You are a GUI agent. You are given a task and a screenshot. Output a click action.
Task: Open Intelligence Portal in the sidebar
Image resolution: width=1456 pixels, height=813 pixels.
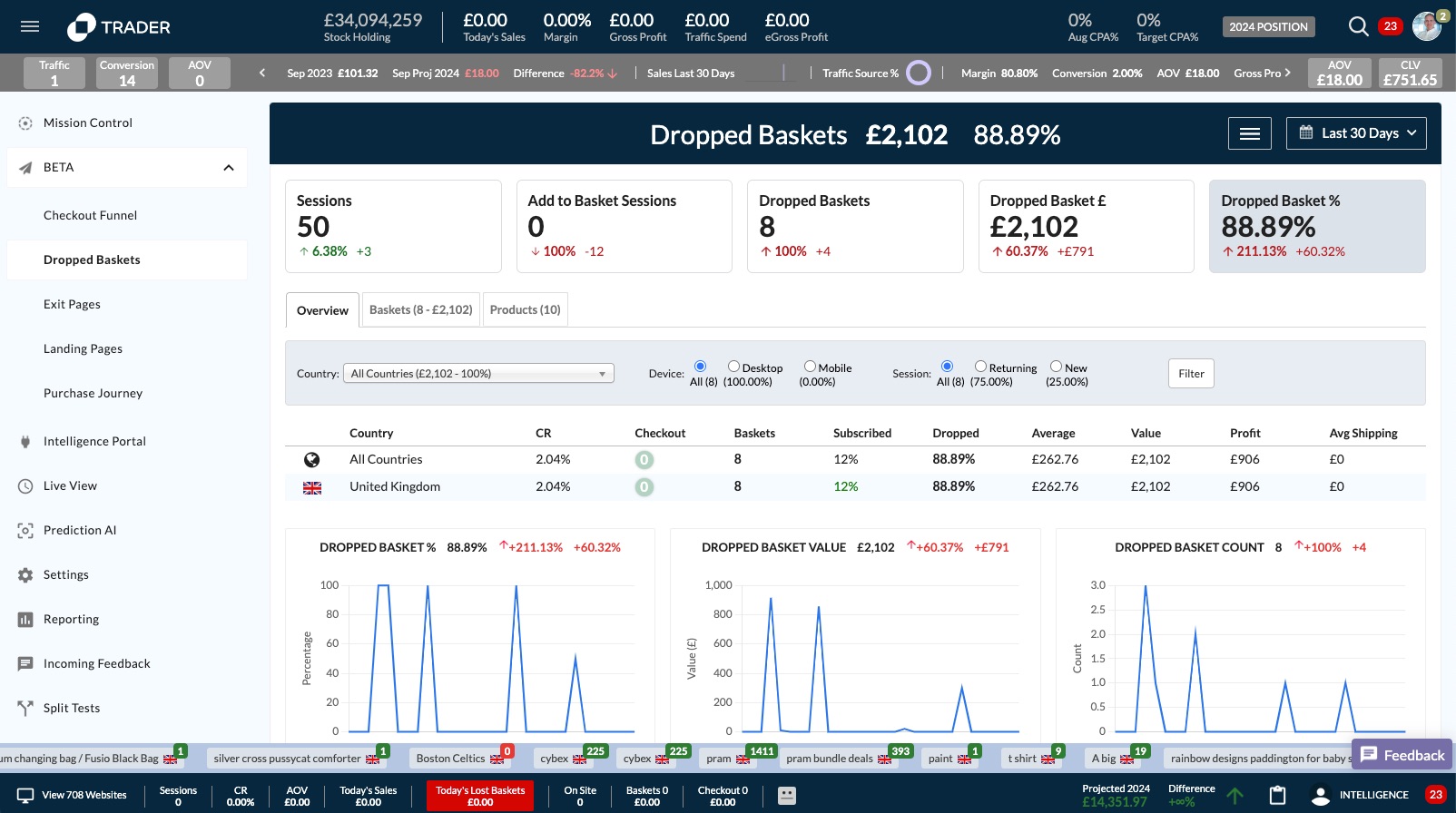(x=94, y=441)
